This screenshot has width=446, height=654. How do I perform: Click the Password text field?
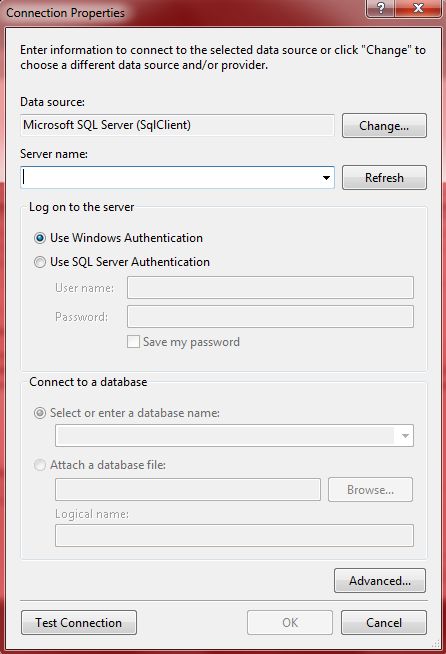pos(270,317)
